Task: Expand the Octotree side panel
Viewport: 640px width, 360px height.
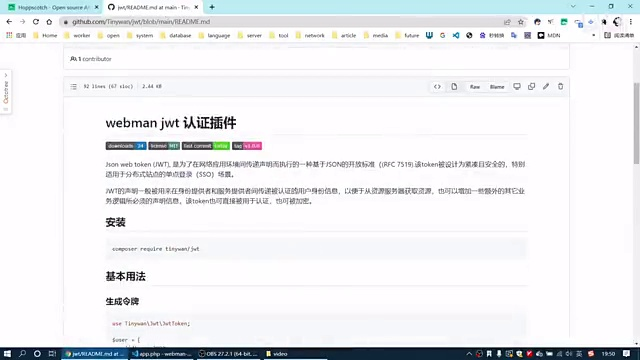Action: 6,92
